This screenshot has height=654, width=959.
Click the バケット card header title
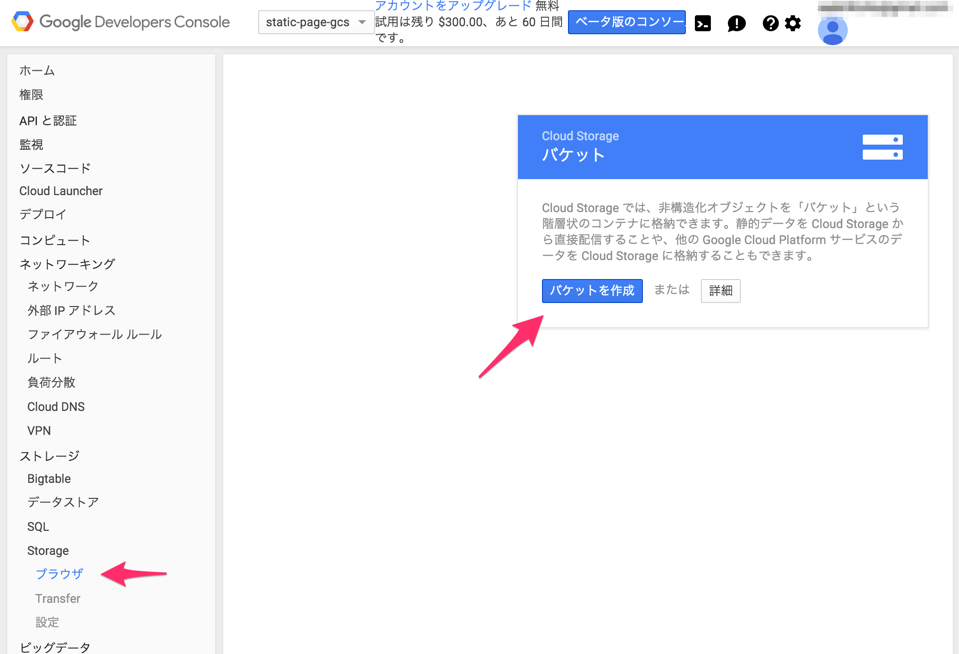tap(574, 155)
